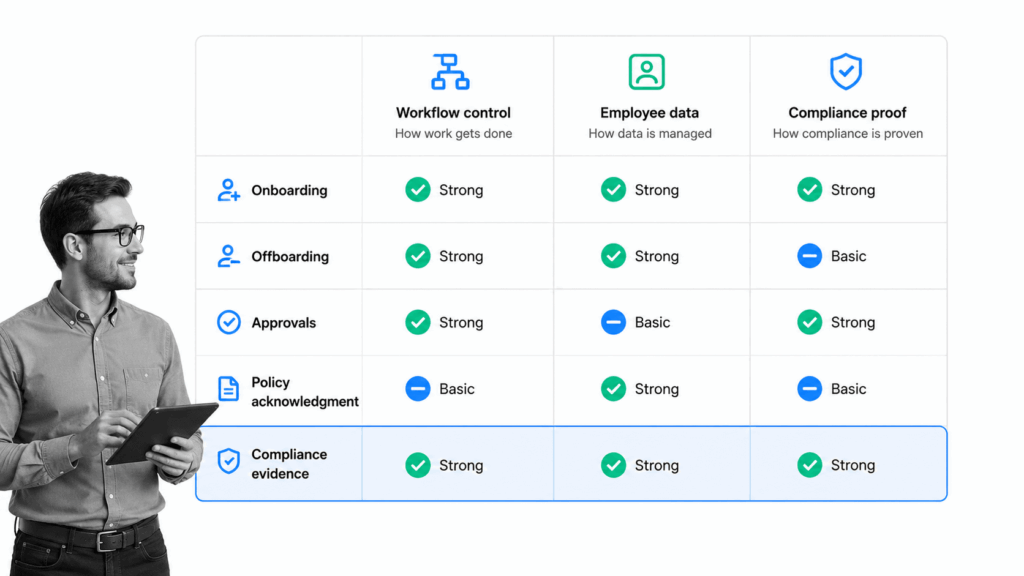Click the Compliance evidence shield icon
This screenshot has width=1024, height=576.
point(229,461)
